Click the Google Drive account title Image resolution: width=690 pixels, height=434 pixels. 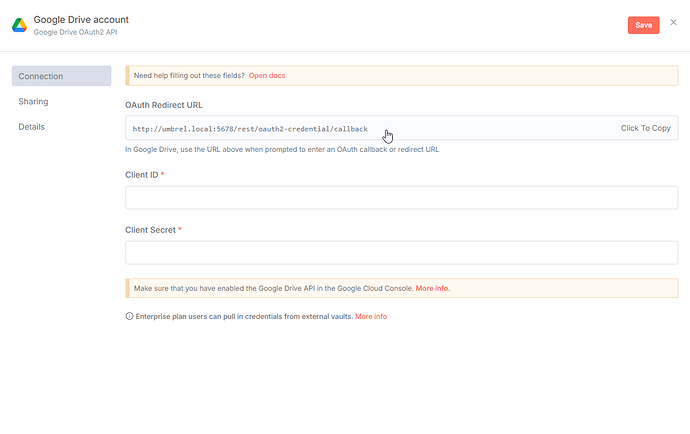click(x=81, y=19)
